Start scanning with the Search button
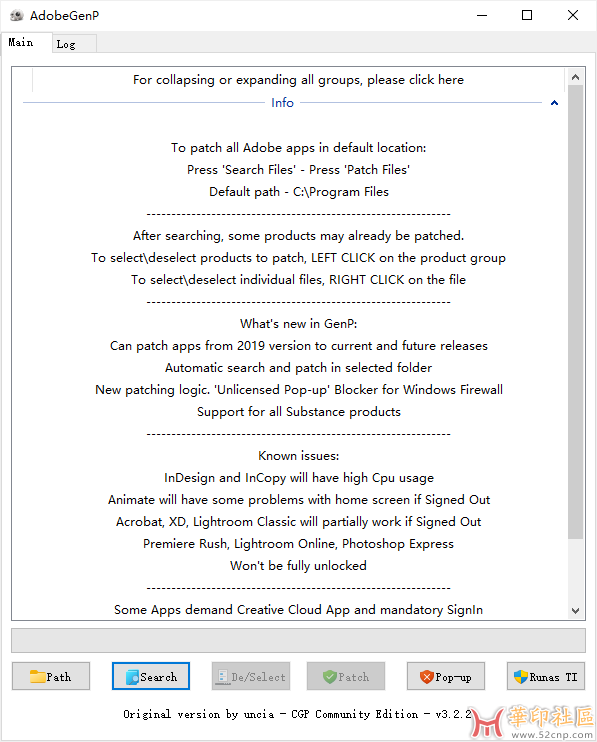597x742 pixels. coord(151,676)
